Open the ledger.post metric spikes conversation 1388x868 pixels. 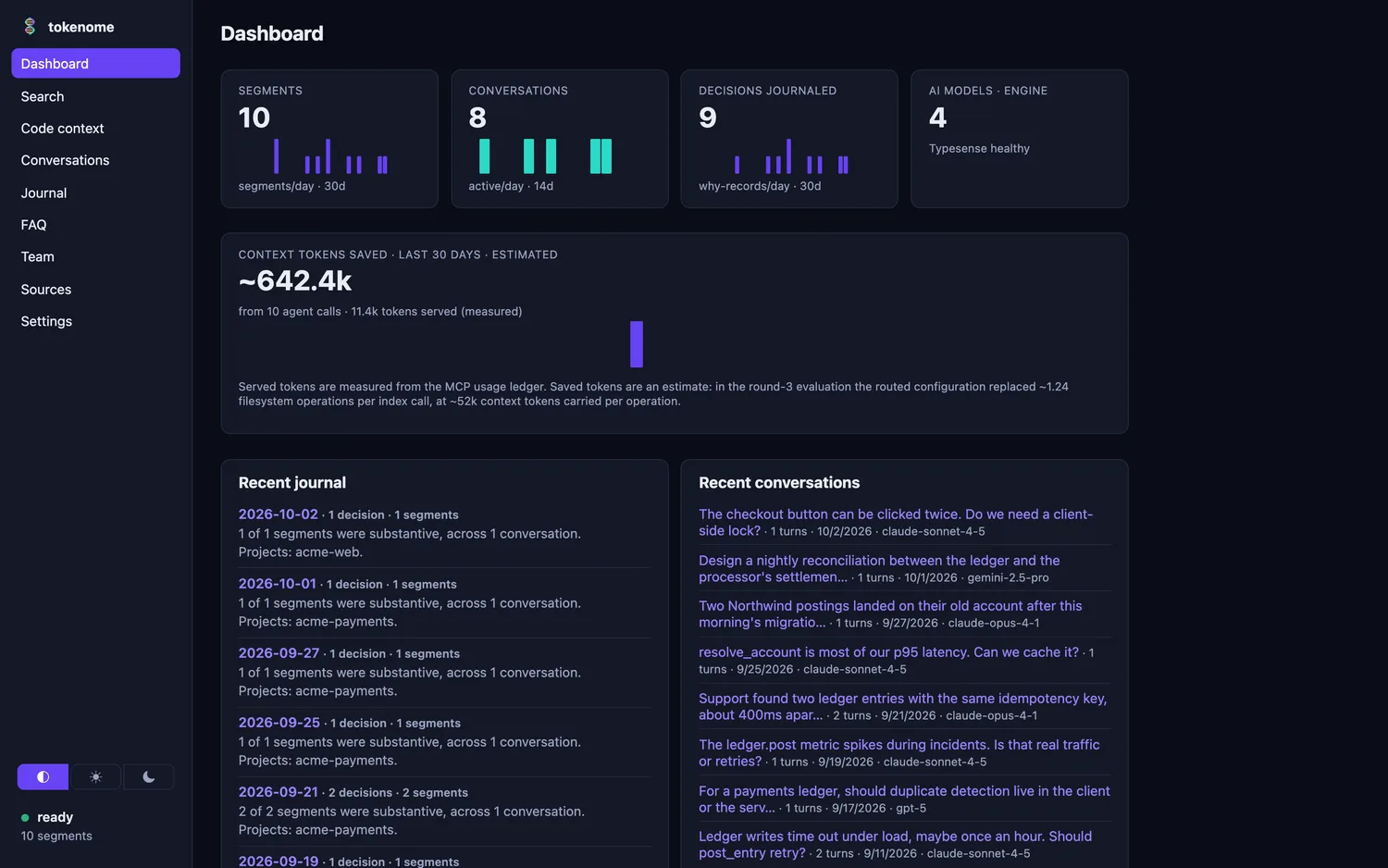pos(899,752)
